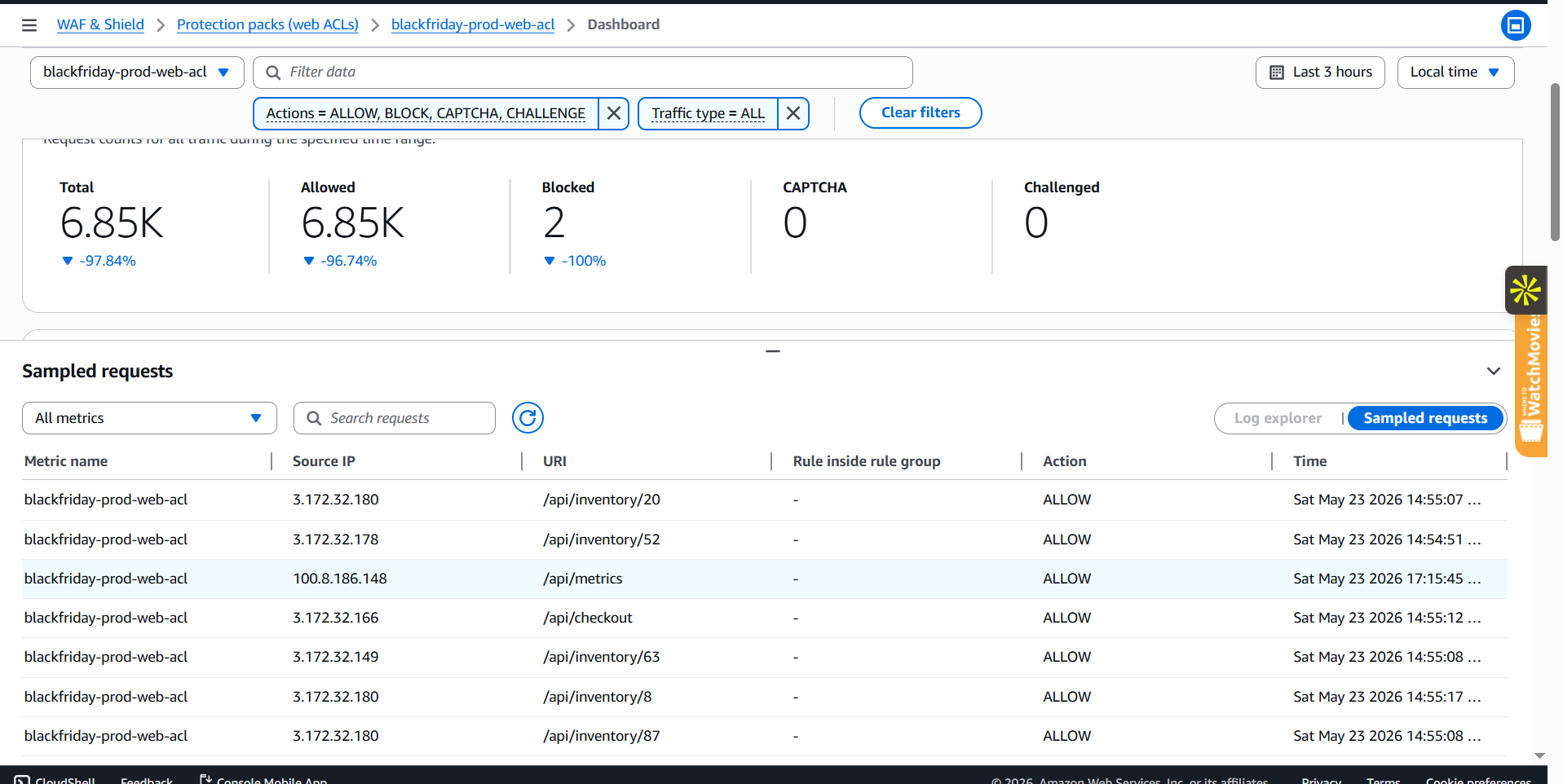Screen dimensions: 1563x784
Task: Click Source IP 3.172.32.178
Action: pos(336,540)
